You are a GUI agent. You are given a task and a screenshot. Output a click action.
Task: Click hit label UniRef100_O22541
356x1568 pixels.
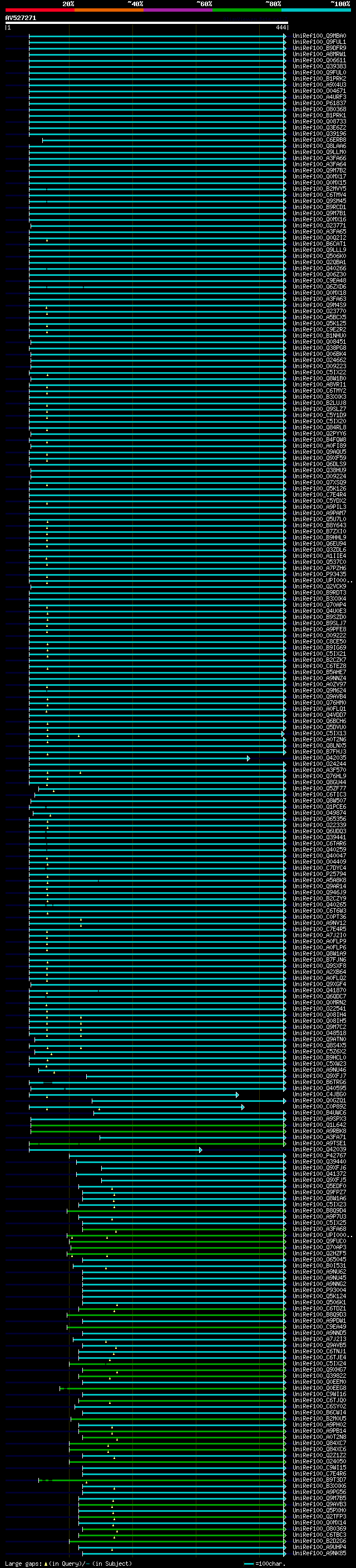pyautogui.click(x=319, y=1008)
